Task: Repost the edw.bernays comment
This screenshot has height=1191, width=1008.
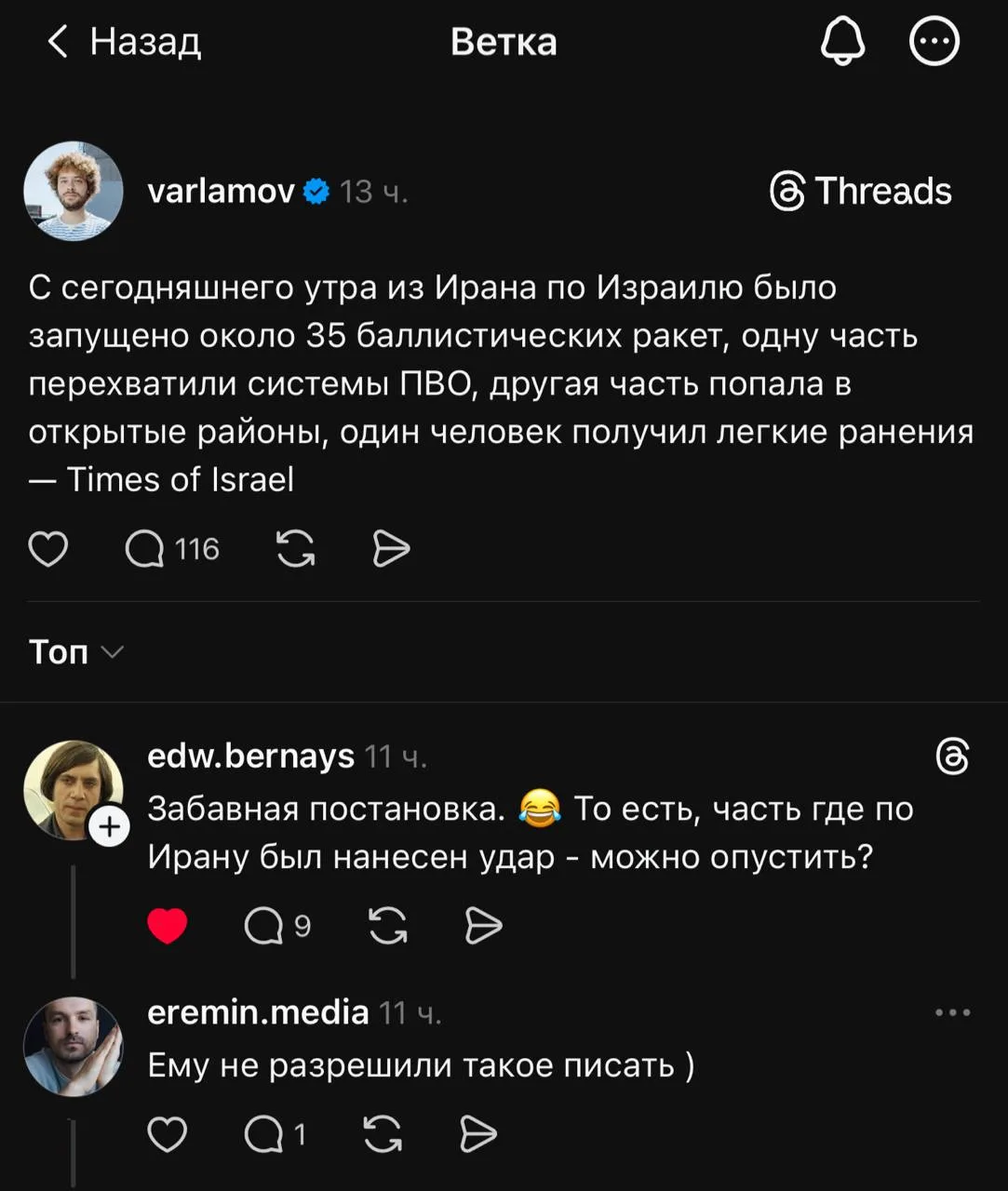Action: (x=387, y=926)
